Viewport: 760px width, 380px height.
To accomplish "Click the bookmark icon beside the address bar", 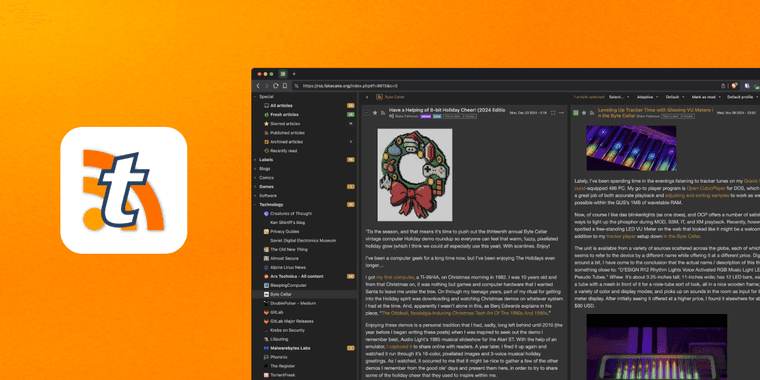I will click(x=285, y=86).
